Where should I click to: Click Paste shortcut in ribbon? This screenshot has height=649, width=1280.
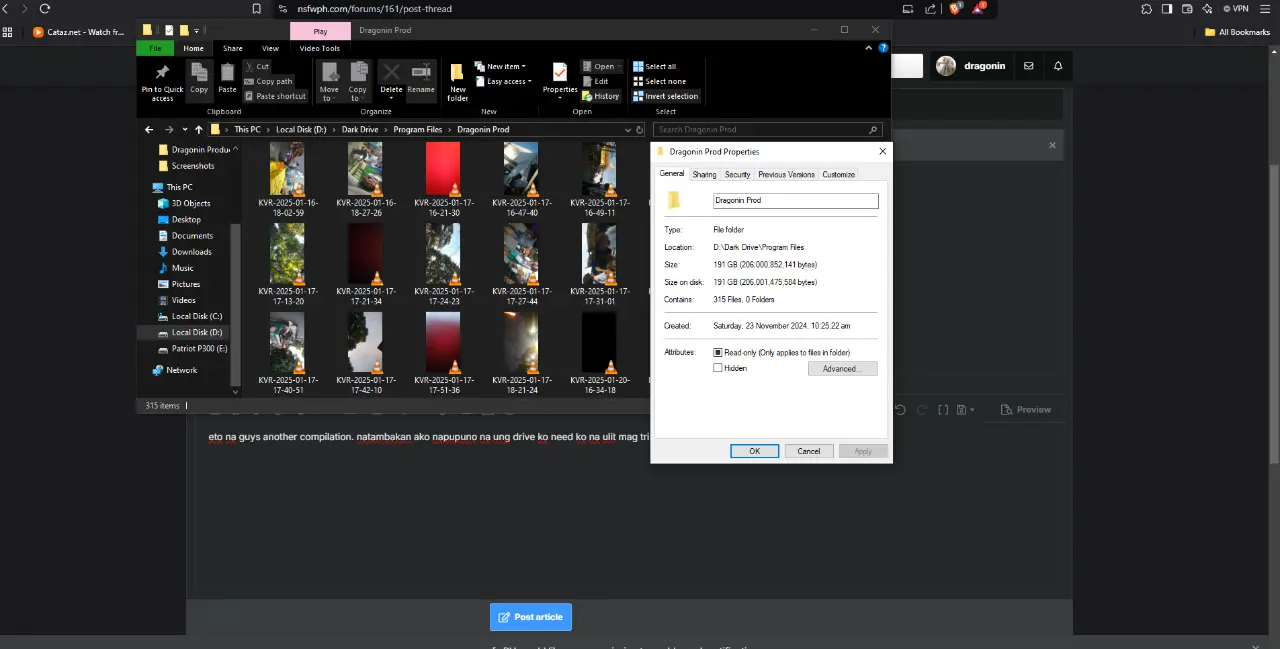click(x=275, y=96)
